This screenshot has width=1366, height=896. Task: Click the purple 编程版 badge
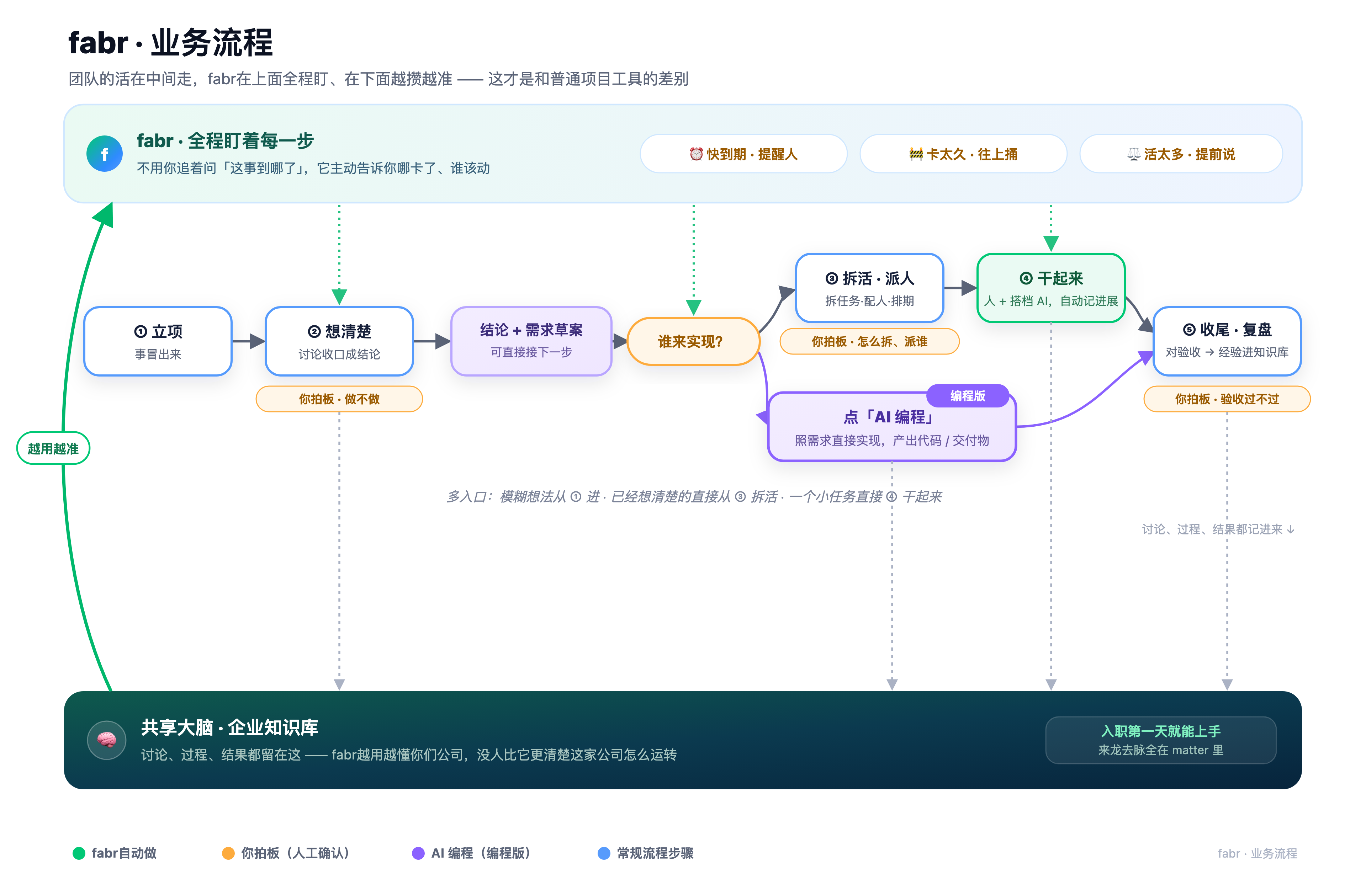(968, 396)
